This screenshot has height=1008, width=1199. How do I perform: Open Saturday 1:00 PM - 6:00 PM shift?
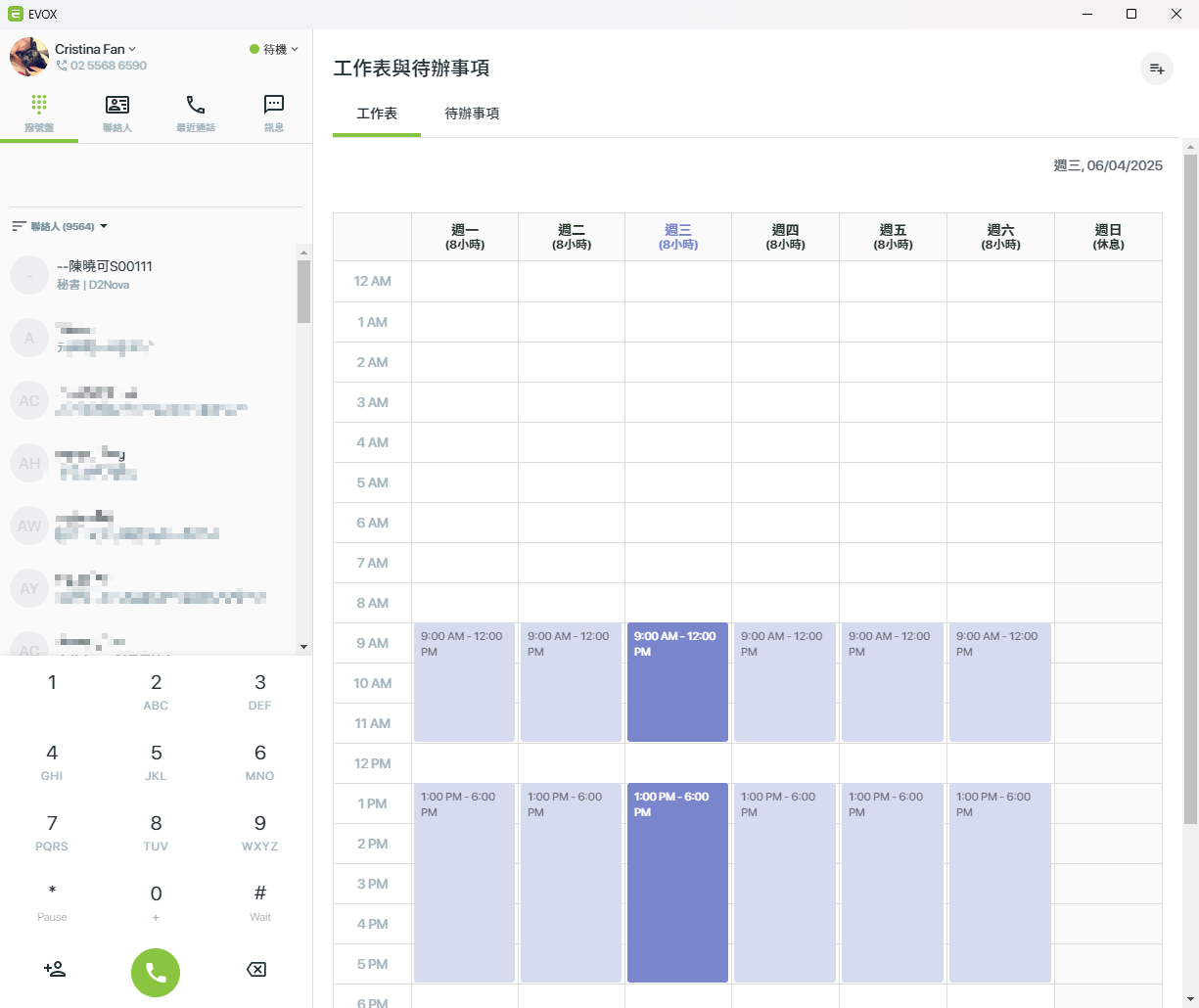(x=1000, y=883)
